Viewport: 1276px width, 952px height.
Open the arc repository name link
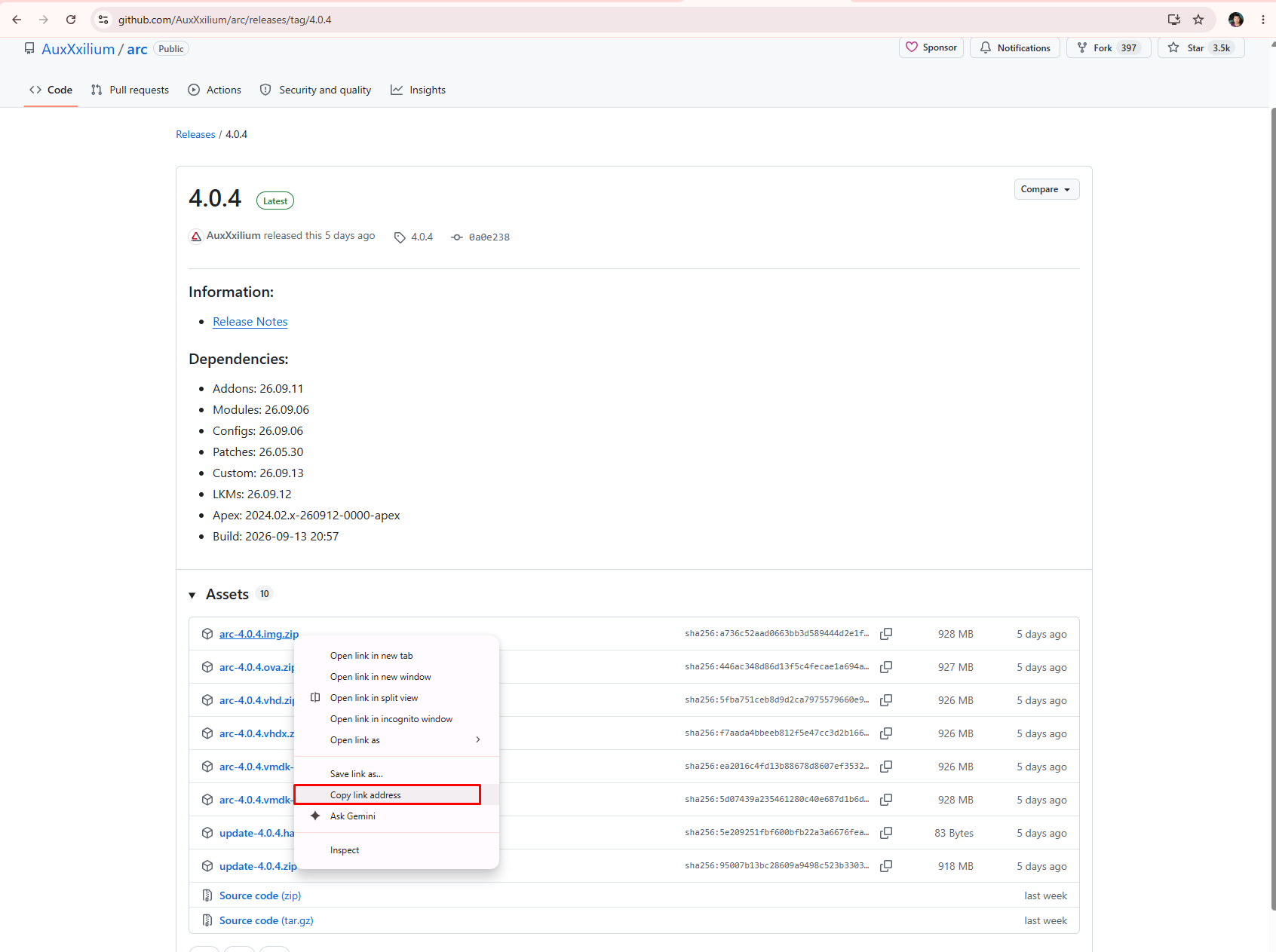pyautogui.click(x=136, y=49)
